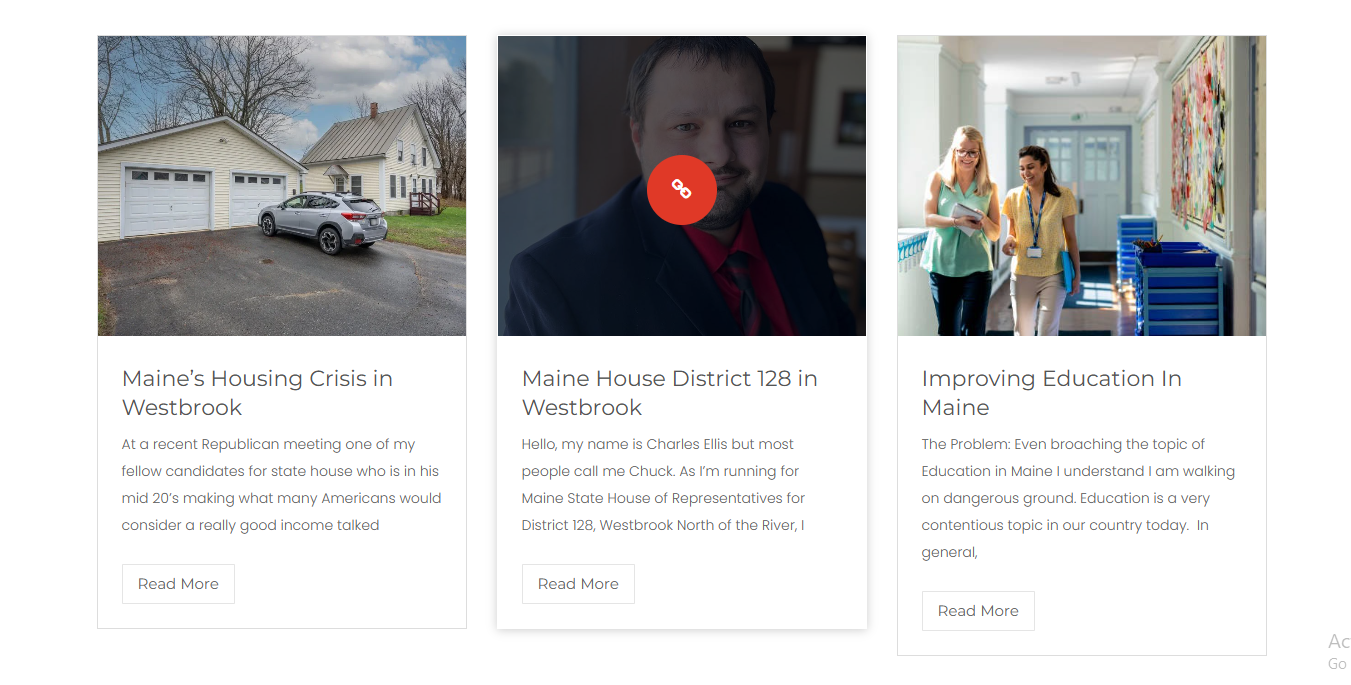
Task: Click Read More under Housing Crisis post
Action: coord(178,584)
